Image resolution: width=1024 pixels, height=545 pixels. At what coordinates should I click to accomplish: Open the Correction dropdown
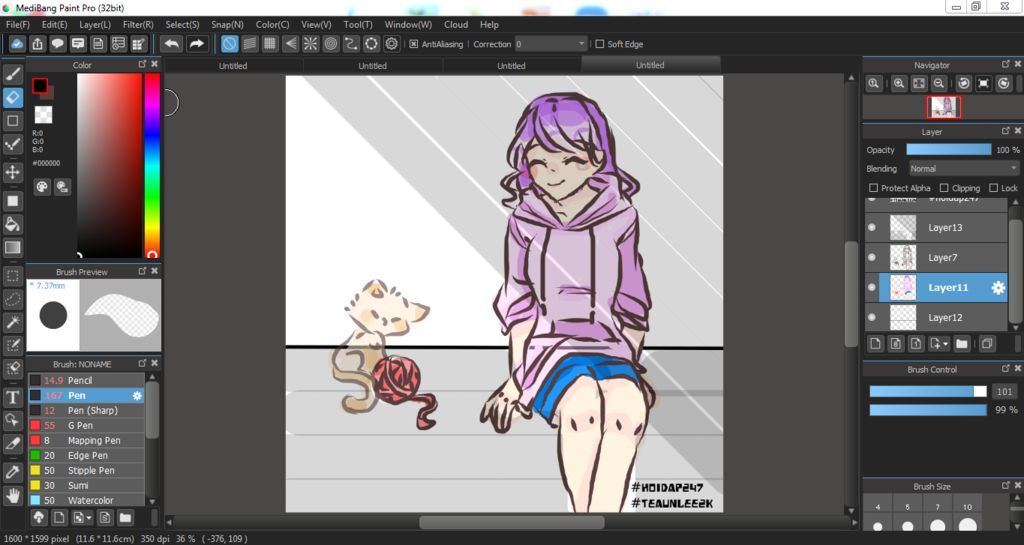coord(551,44)
